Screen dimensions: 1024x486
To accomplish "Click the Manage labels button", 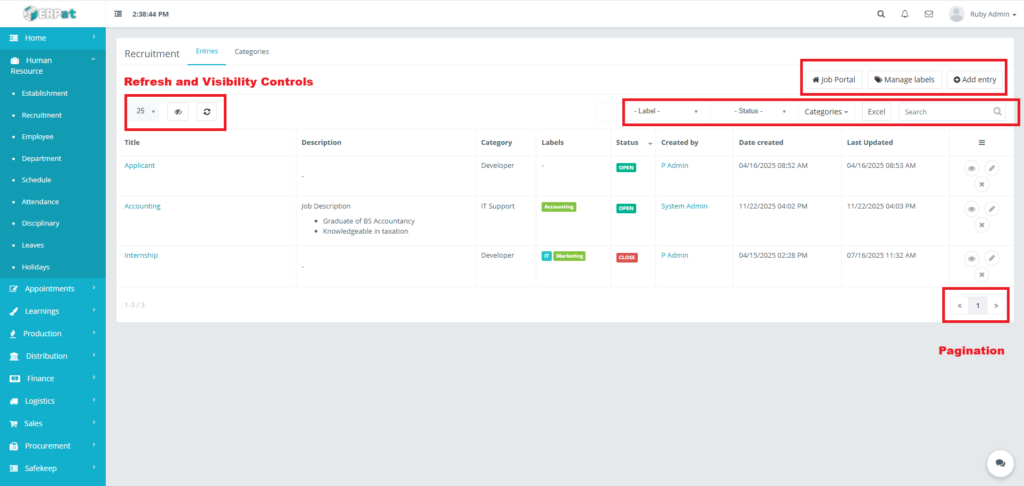I will 903,79.
